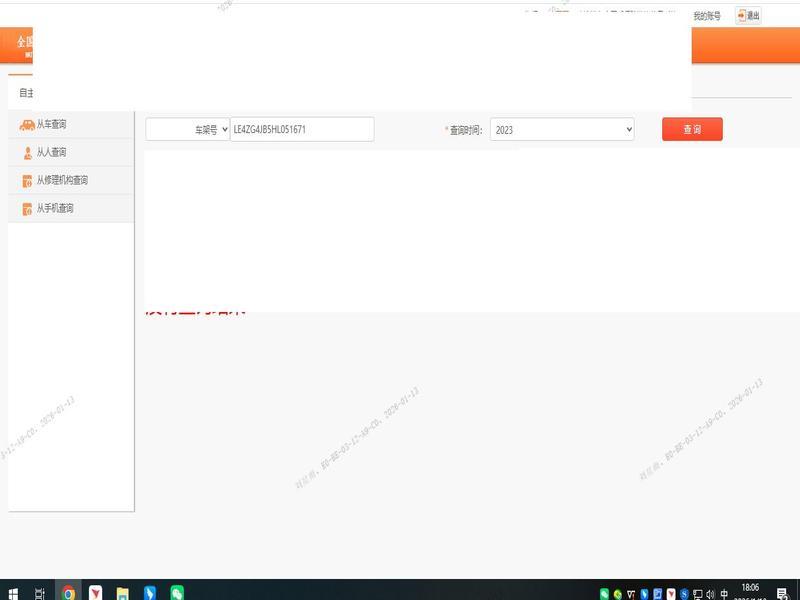Open the 查询时间 year dropdown
The height and width of the screenshot is (600, 800).
562,129
